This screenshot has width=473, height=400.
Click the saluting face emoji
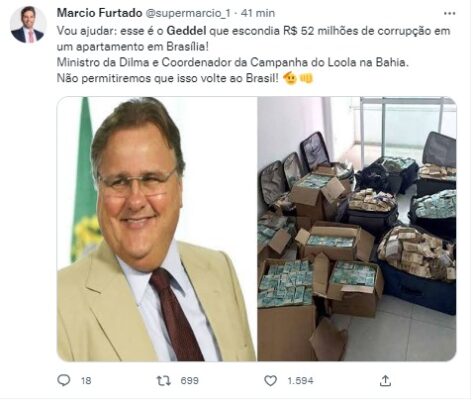[x=290, y=79]
